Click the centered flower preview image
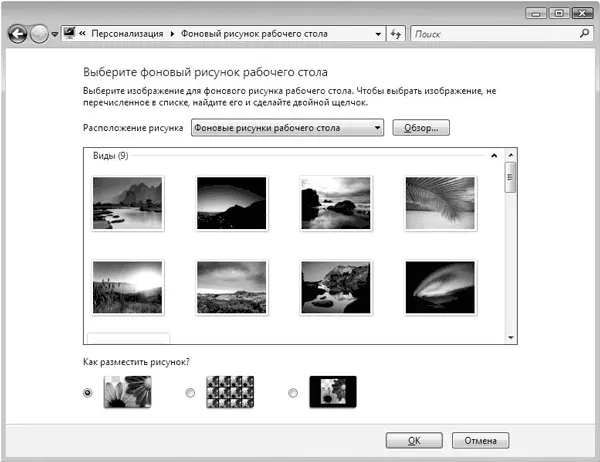 coord(333,392)
